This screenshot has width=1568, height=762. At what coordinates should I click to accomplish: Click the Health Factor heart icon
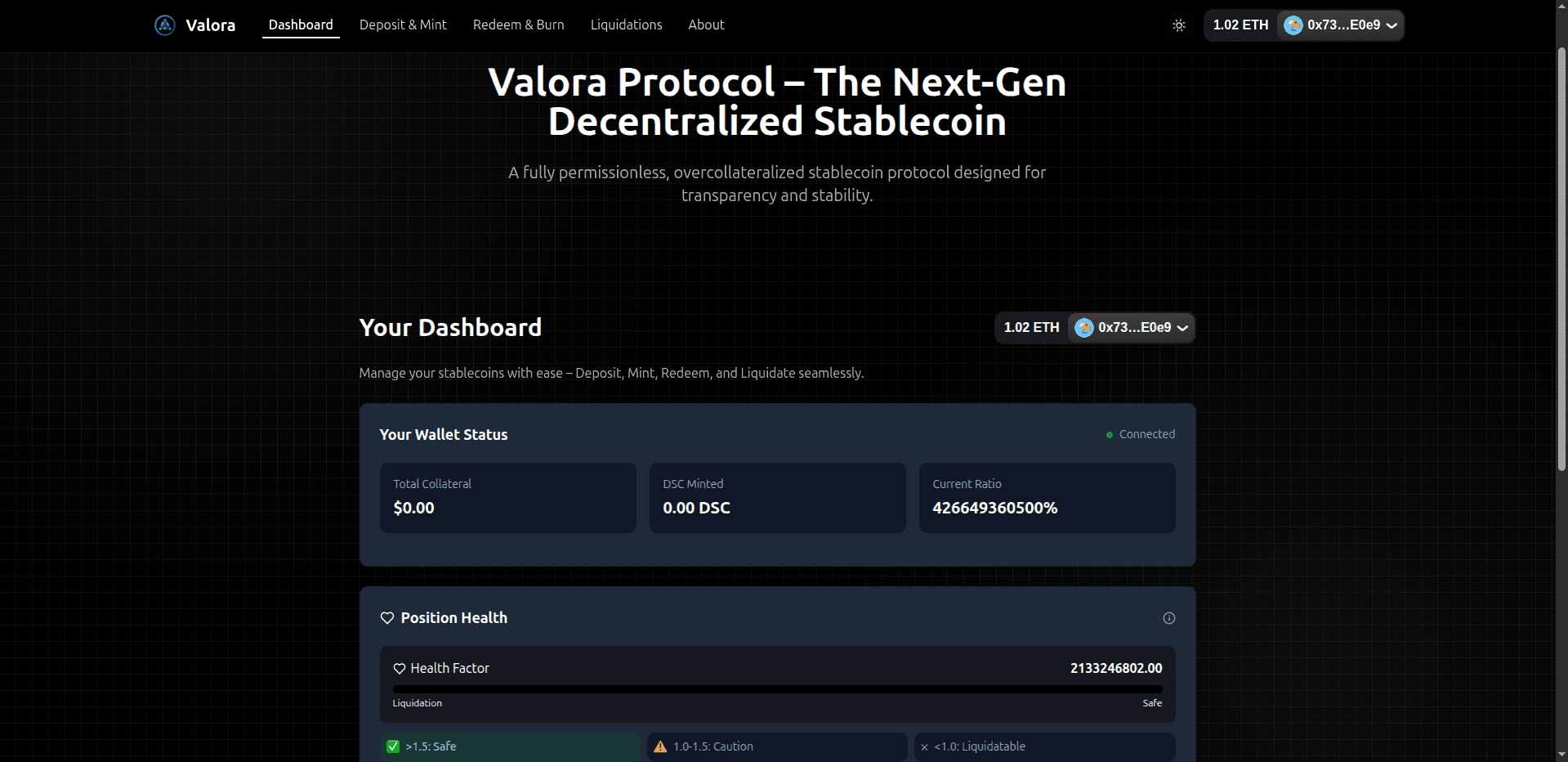[x=400, y=669]
